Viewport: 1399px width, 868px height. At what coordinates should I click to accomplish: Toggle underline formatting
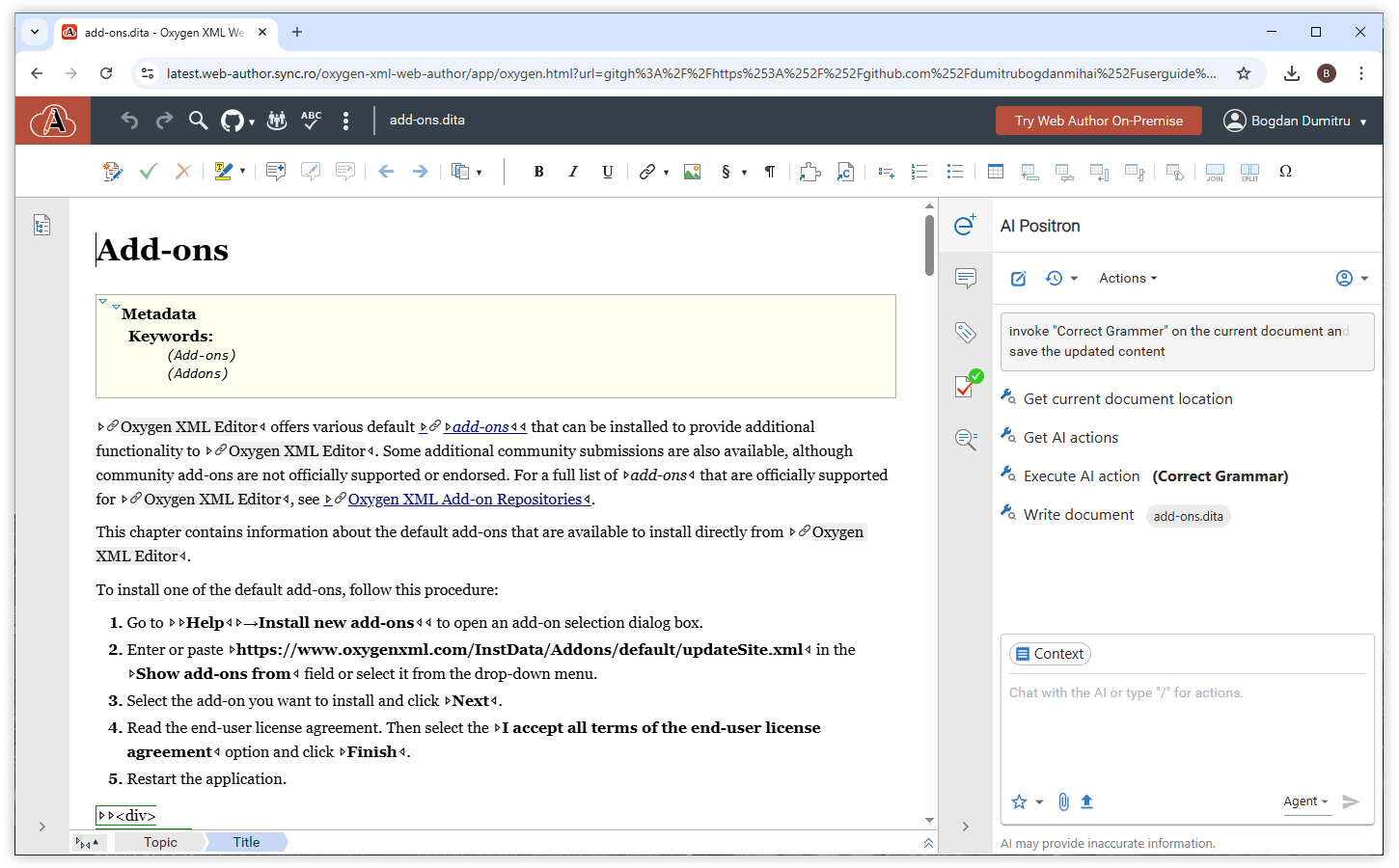(x=607, y=172)
